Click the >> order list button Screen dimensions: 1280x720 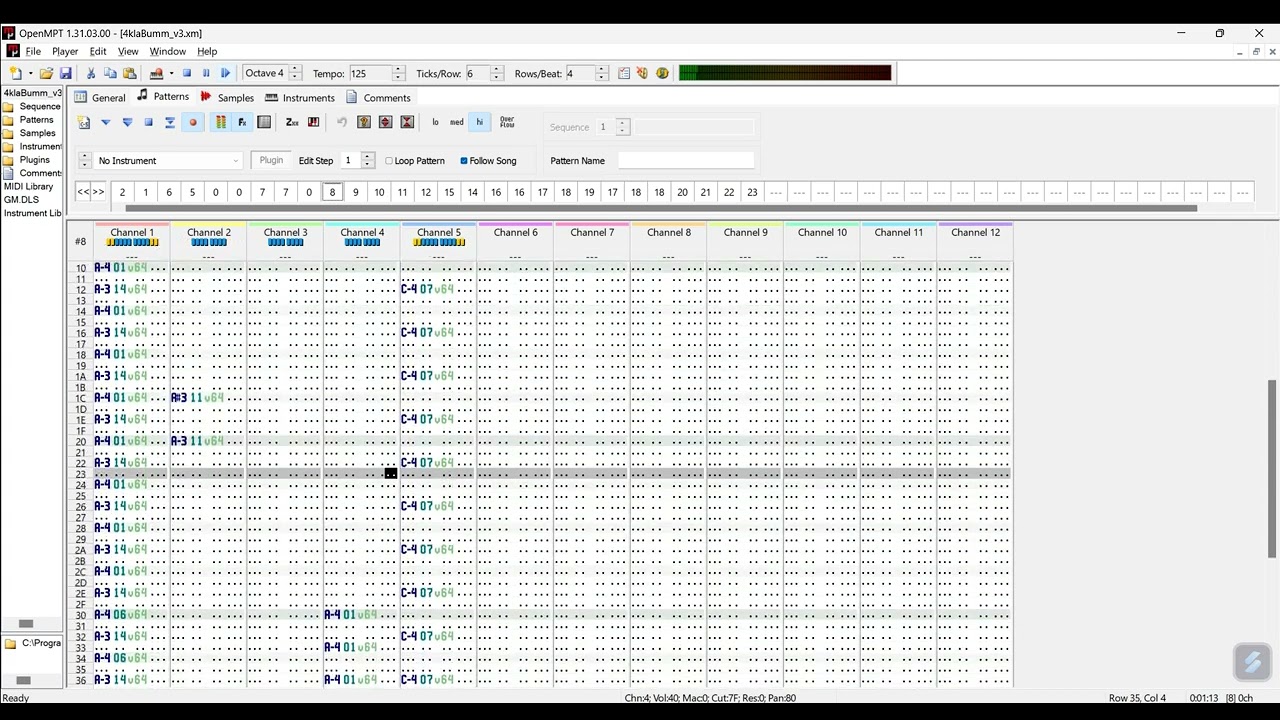(x=98, y=192)
